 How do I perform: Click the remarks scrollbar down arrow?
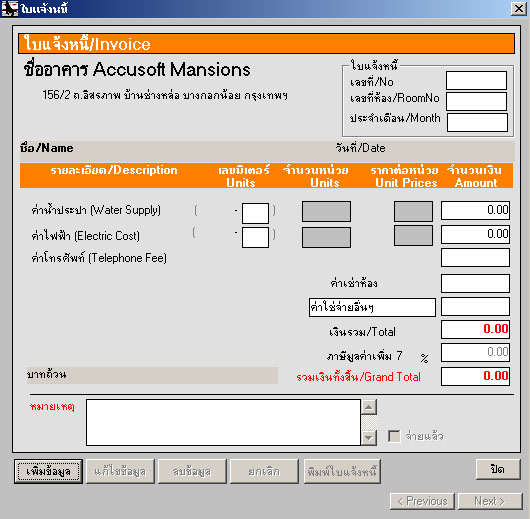tap(369, 438)
